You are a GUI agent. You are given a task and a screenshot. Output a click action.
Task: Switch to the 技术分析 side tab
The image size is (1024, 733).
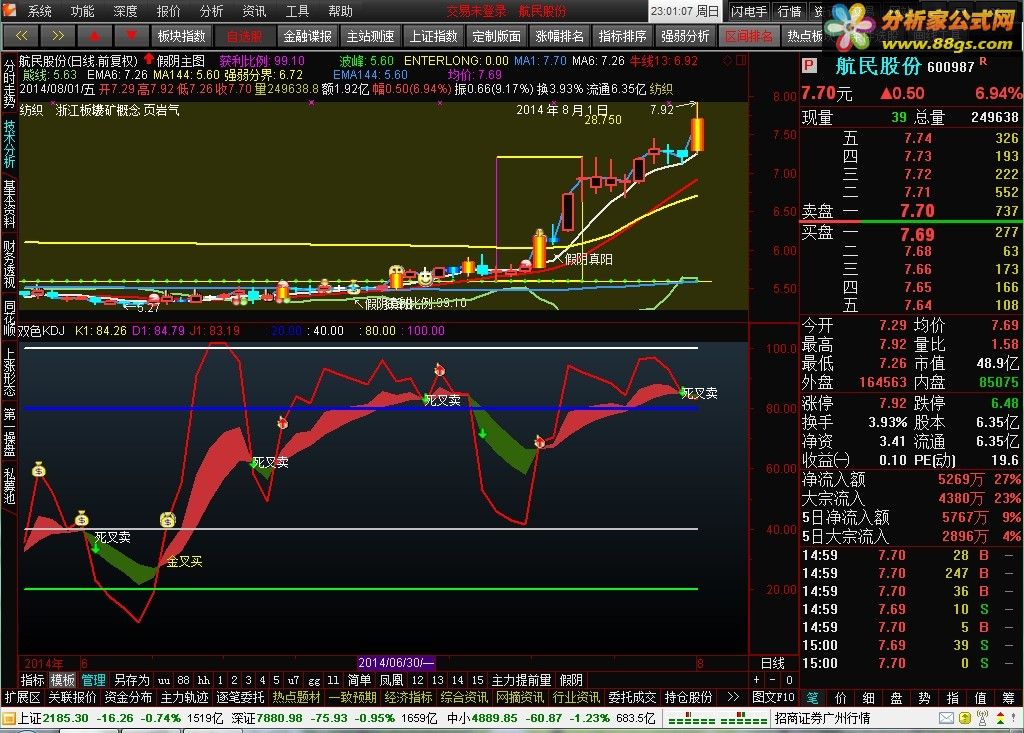point(9,143)
